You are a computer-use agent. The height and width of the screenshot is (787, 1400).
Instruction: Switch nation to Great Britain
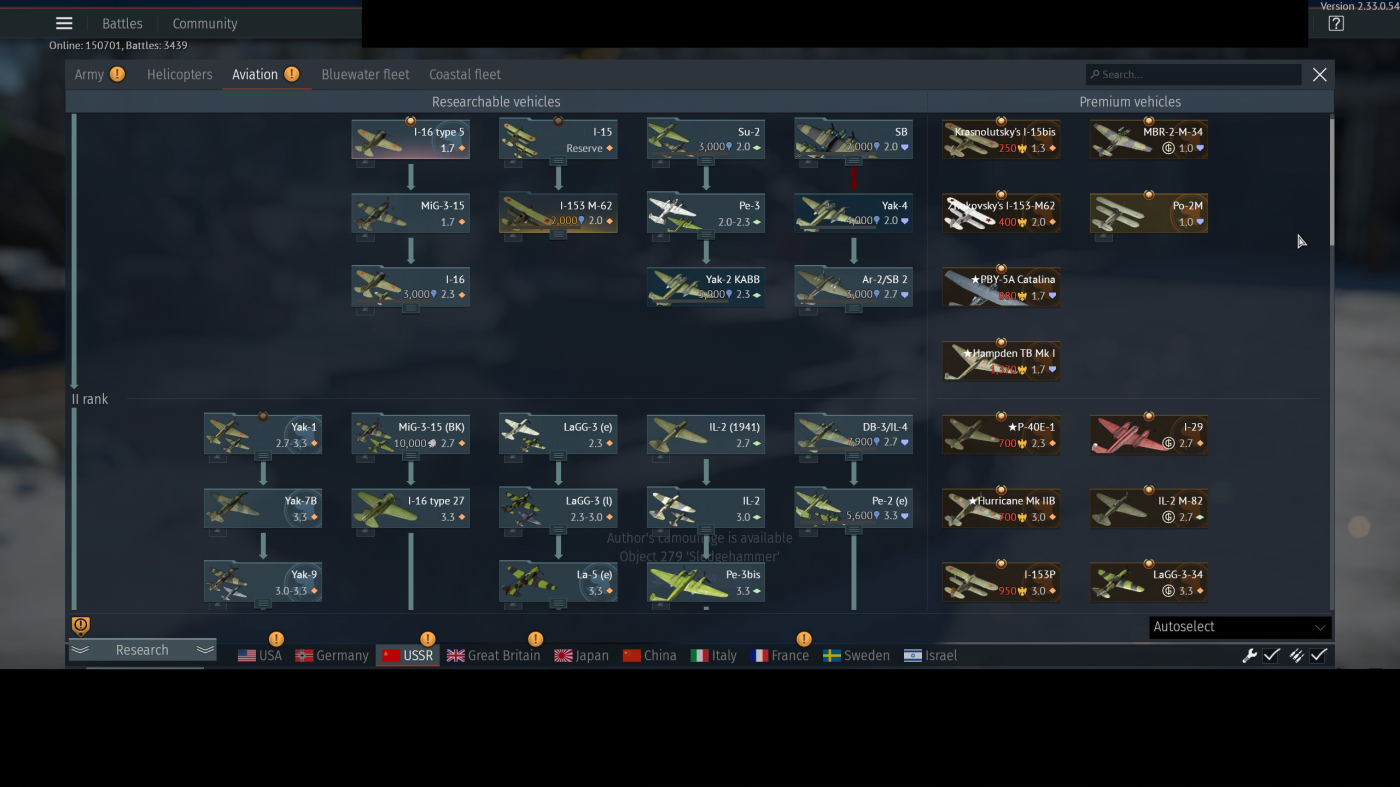[493, 656]
